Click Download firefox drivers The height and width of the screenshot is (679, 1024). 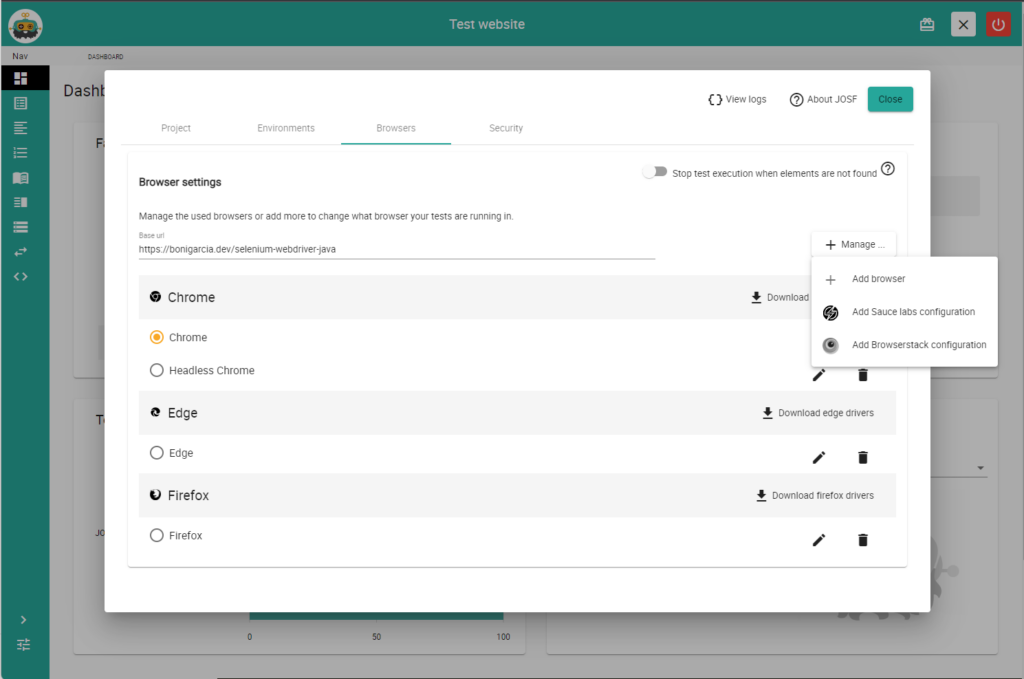point(814,495)
